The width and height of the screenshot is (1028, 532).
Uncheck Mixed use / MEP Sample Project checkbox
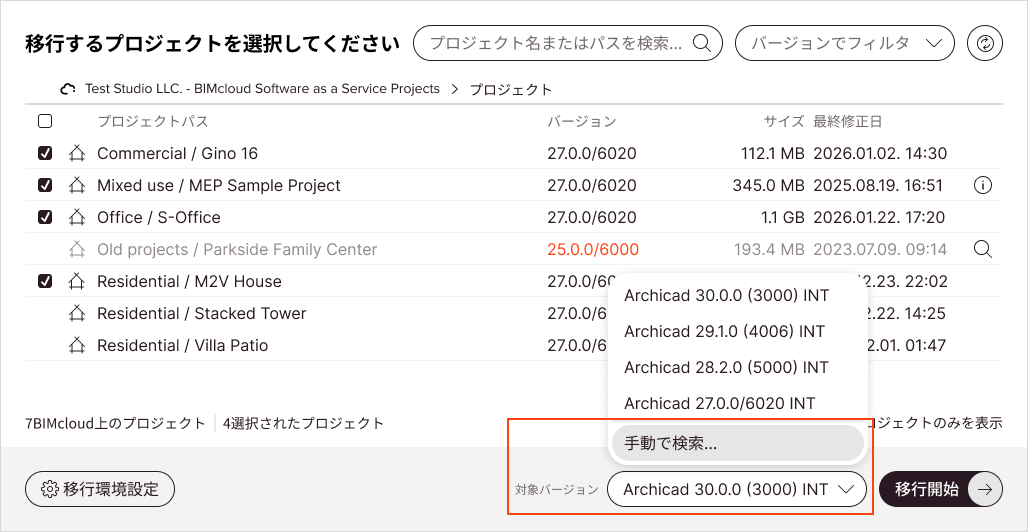(45, 186)
